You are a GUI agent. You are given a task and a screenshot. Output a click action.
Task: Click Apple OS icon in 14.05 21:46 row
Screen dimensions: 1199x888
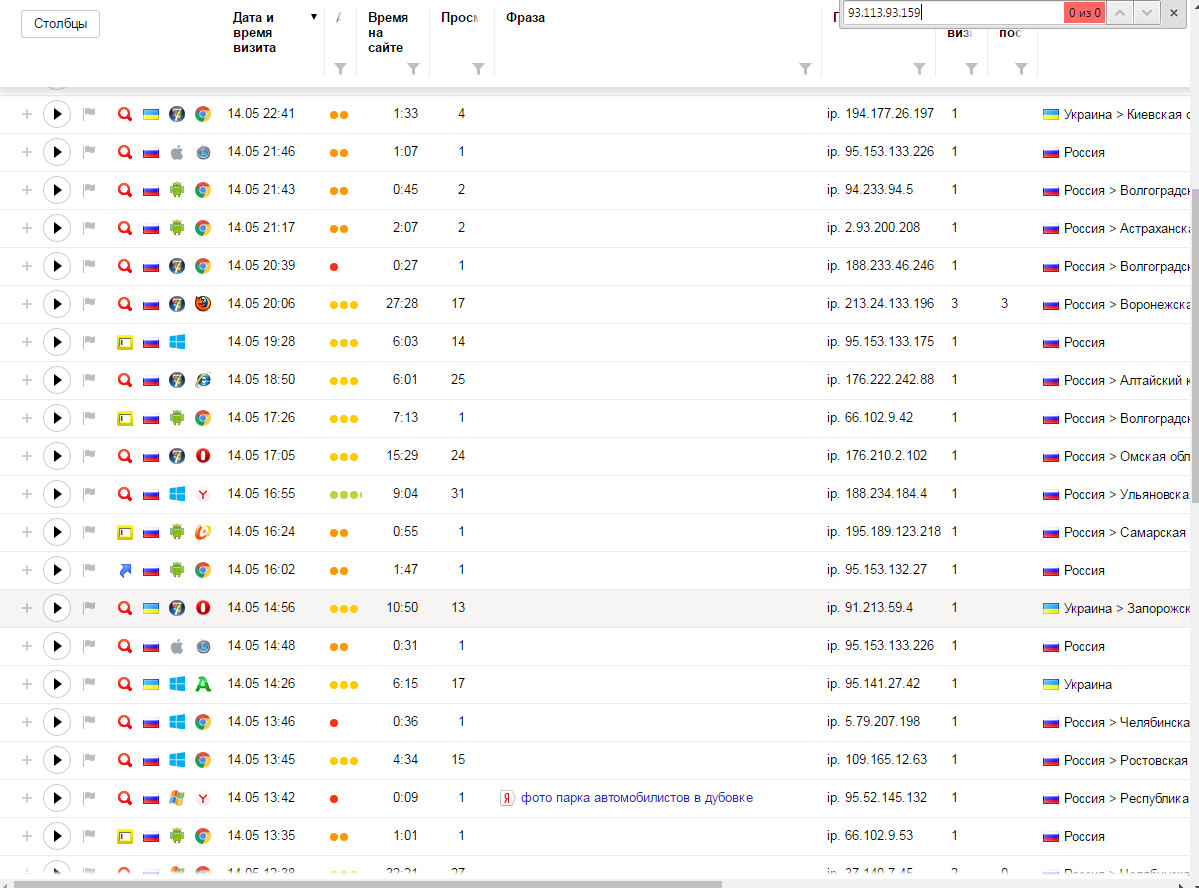[x=177, y=152]
